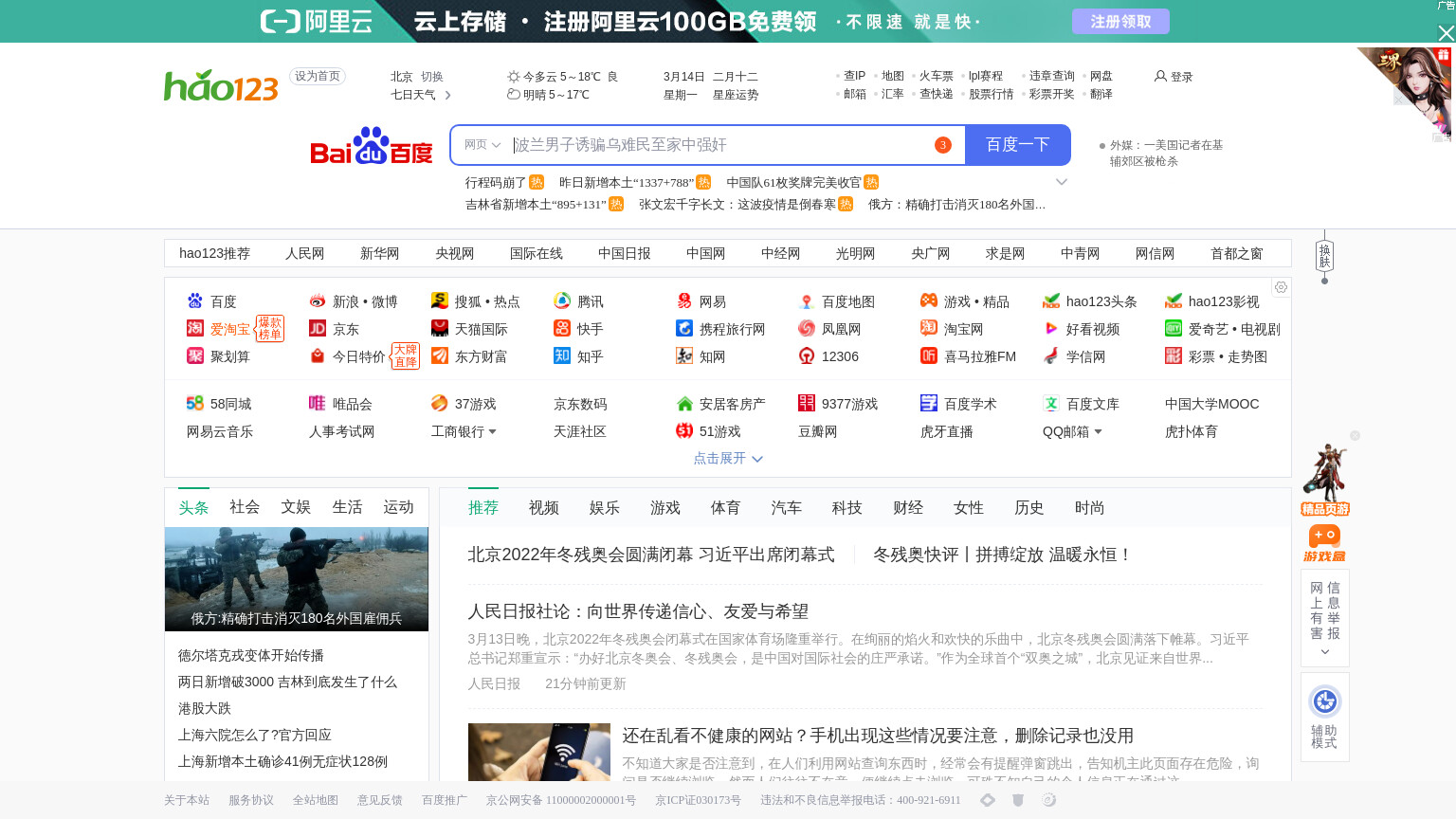1456x819 pixels.
Task: Open the 腾讯 penguin icon
Action: pyautogui.click(x=561, y=300)
